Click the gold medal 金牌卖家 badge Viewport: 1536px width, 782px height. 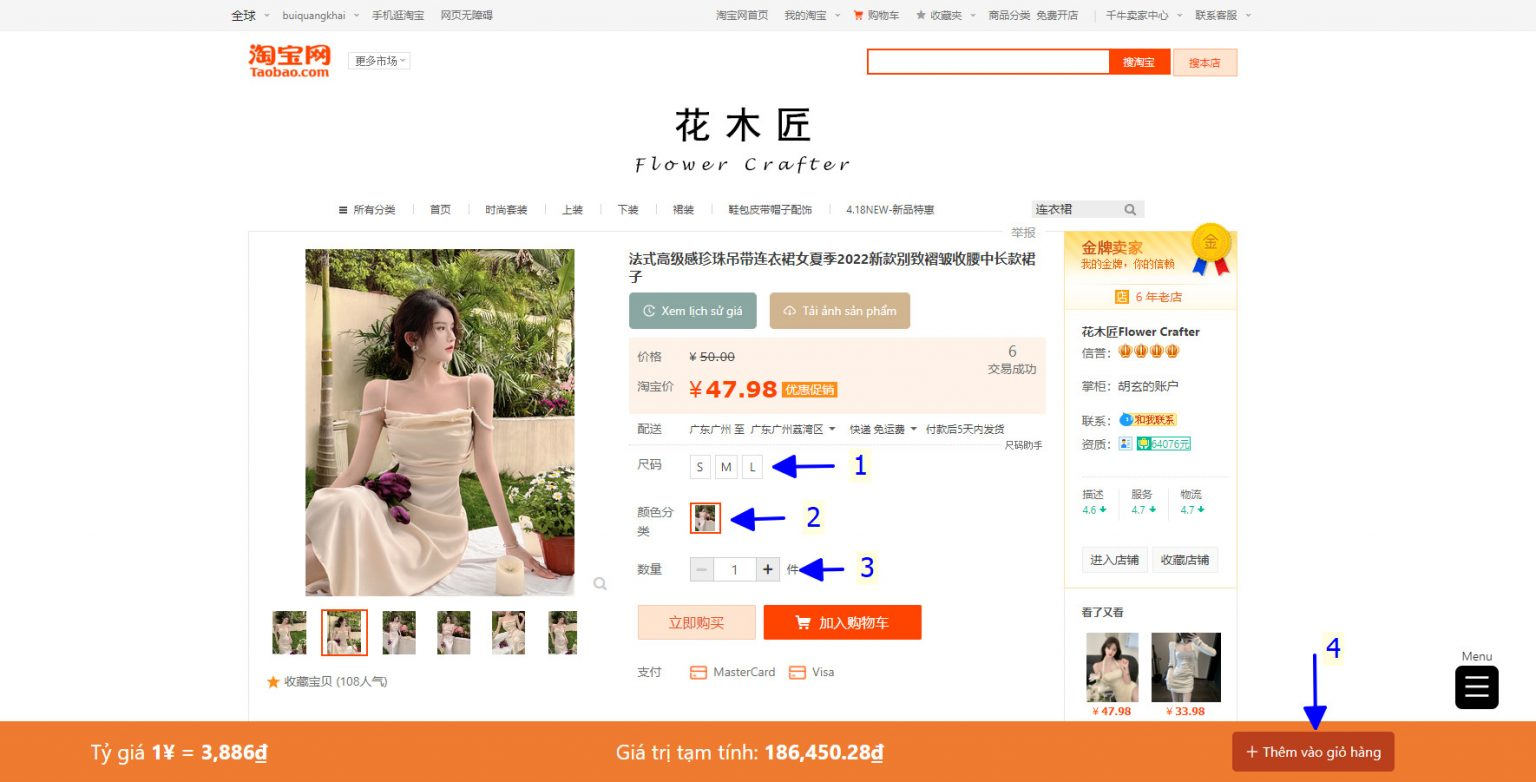pyautogui.click(x=1210, y=247)
